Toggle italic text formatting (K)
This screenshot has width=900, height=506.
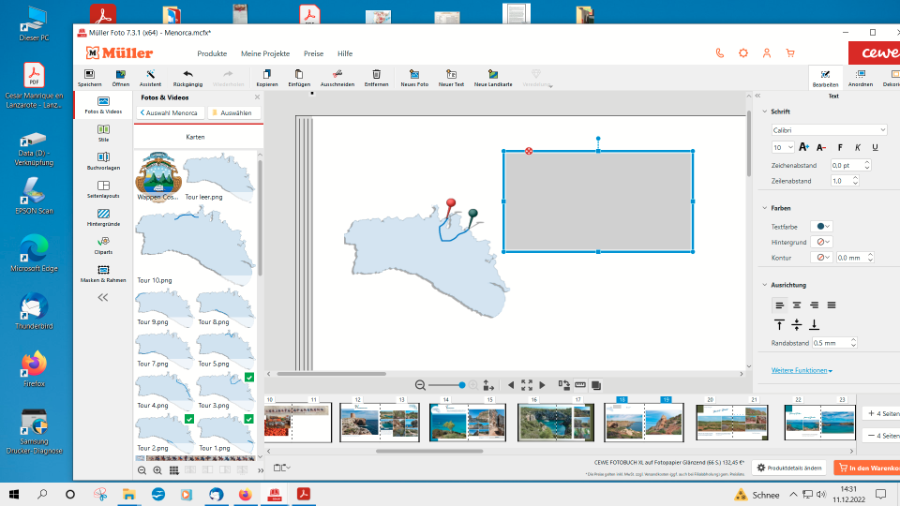(x=857, y=147)
